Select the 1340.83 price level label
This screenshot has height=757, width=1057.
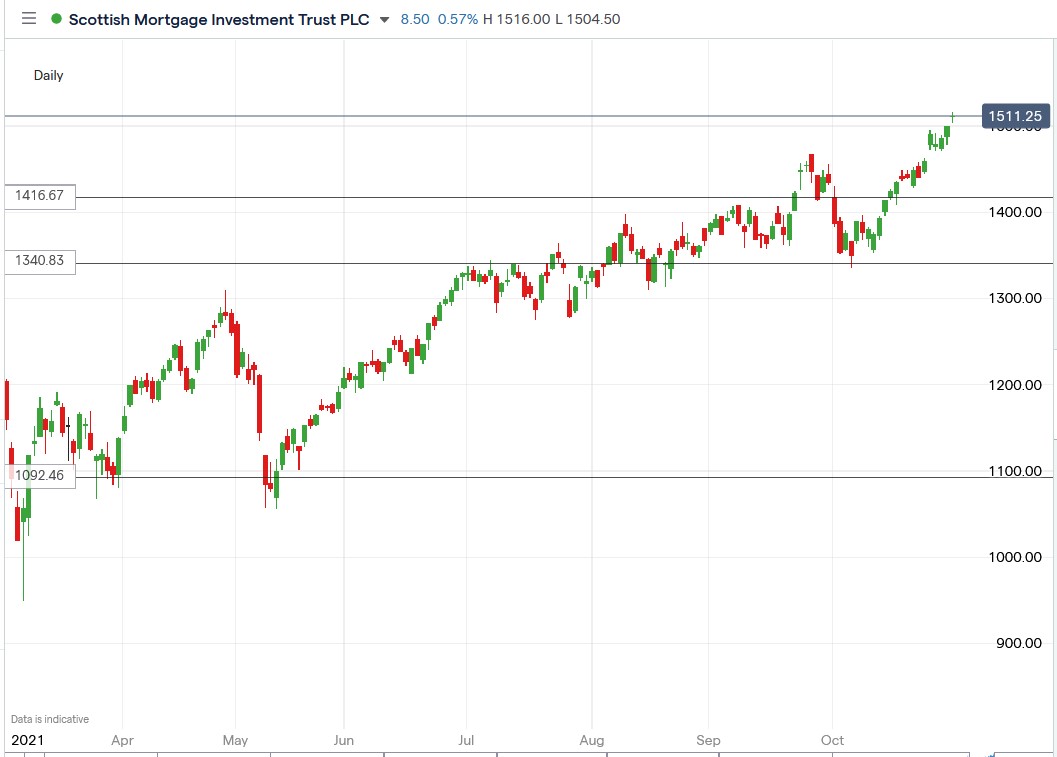click(x=40, y=261)
